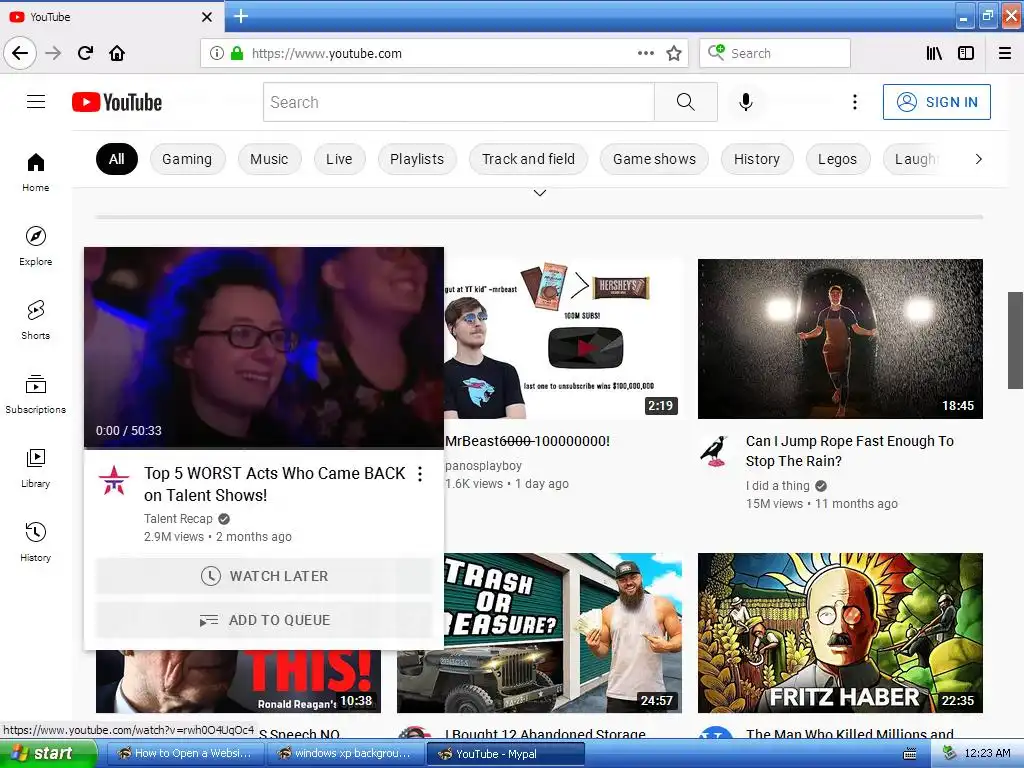The height and width of the screenshot is (768, 1024).
Task: Open panosplayboy channel link
Action: pos(484,466)
